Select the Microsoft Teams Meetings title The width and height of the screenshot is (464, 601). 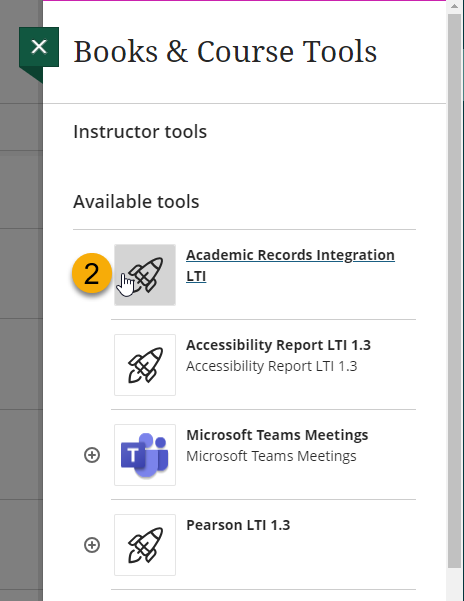click(277, 435)
